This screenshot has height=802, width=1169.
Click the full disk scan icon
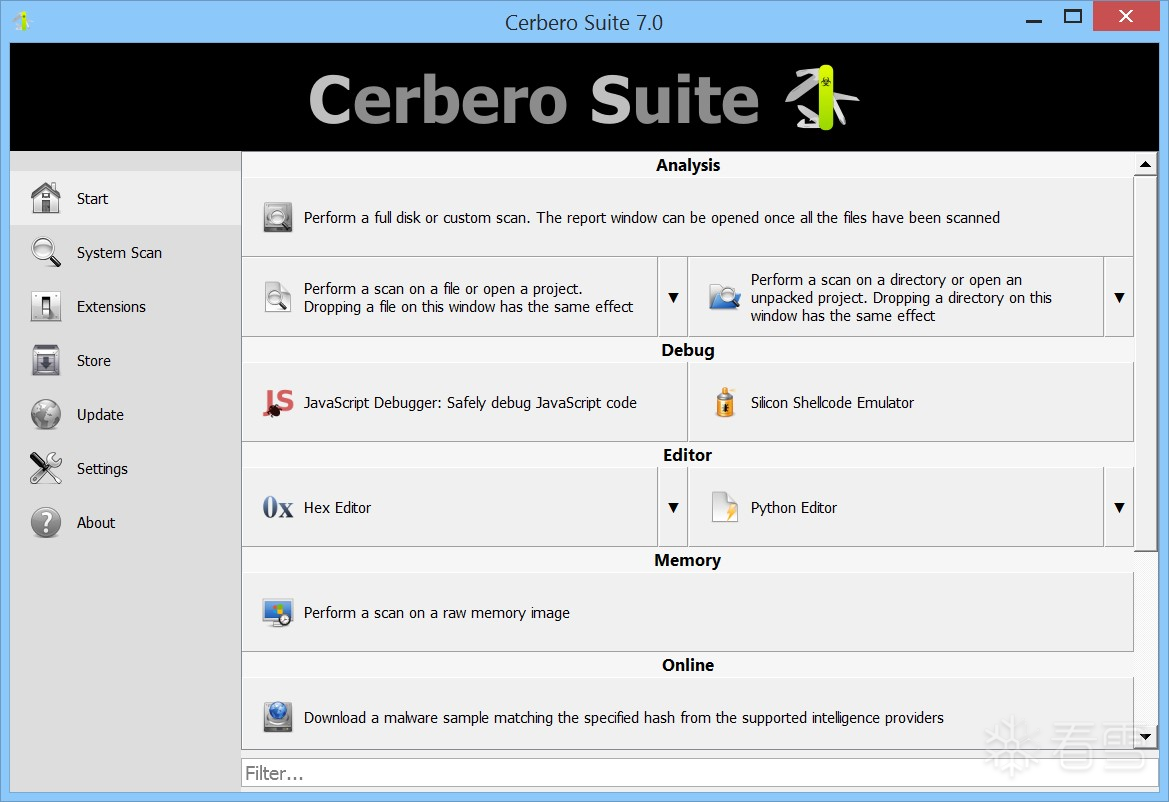click(278, 218)
